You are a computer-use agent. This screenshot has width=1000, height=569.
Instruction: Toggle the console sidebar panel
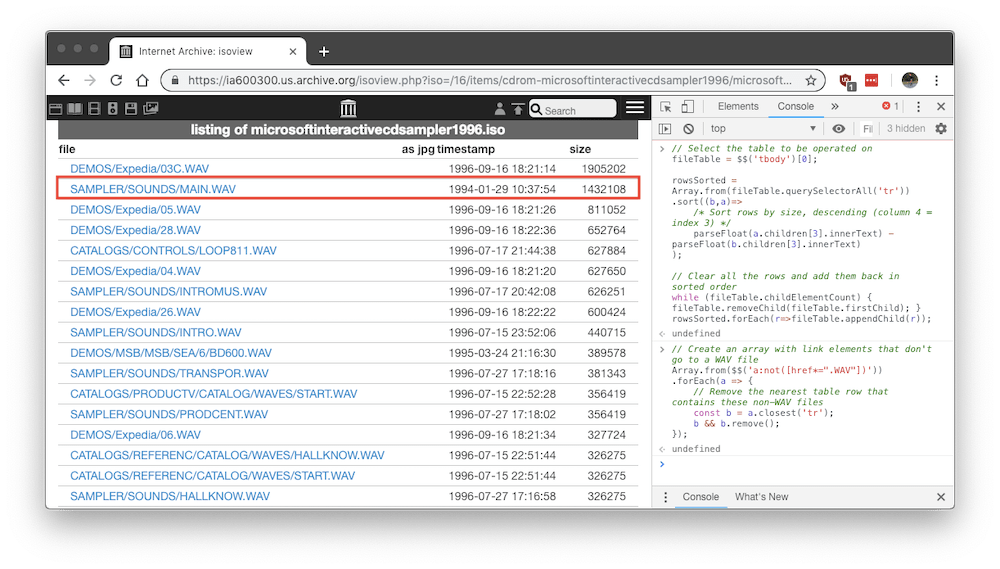pyautogui.click(x=666, y=129)
